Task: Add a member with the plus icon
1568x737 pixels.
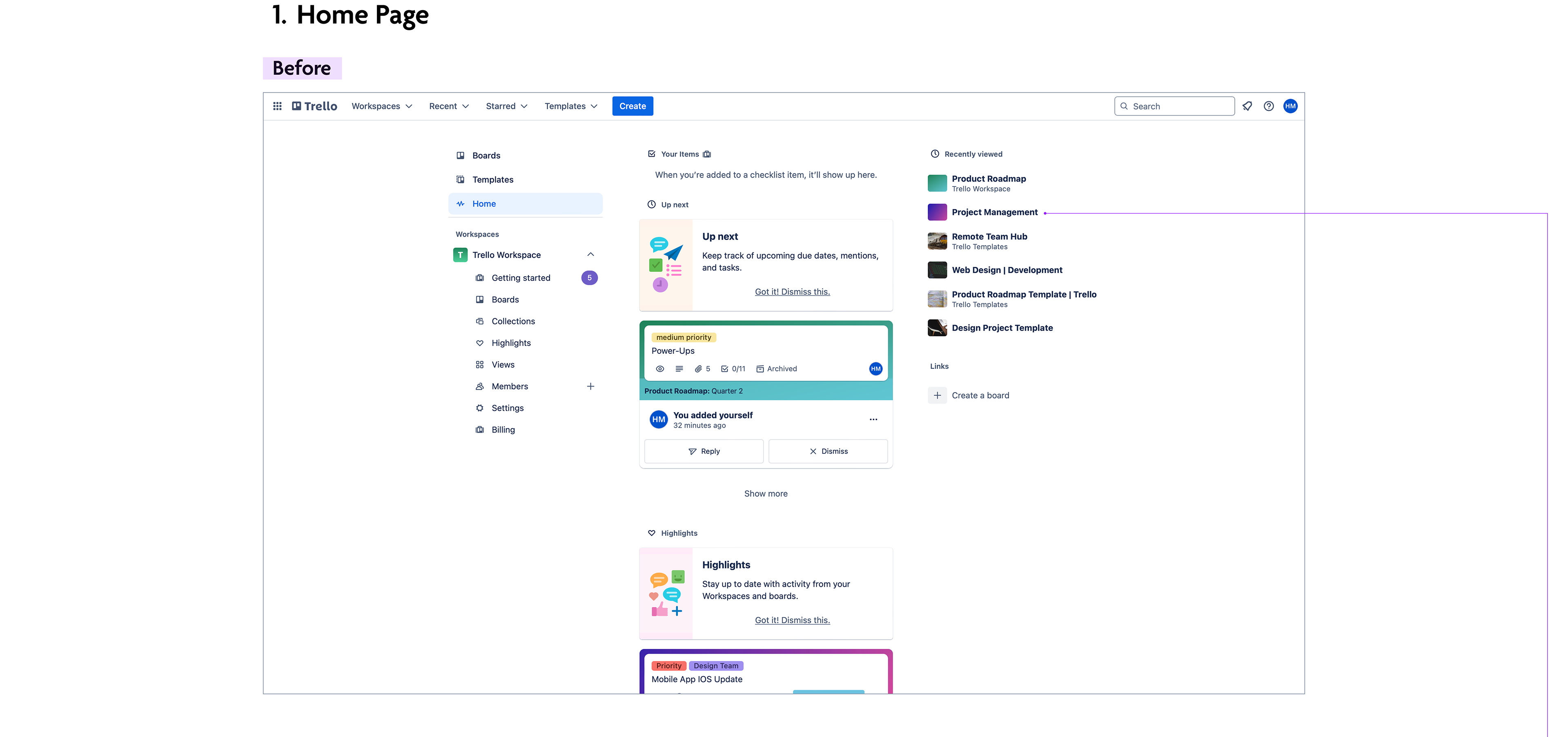Action: pyautogui.click(x=590, y=386)
